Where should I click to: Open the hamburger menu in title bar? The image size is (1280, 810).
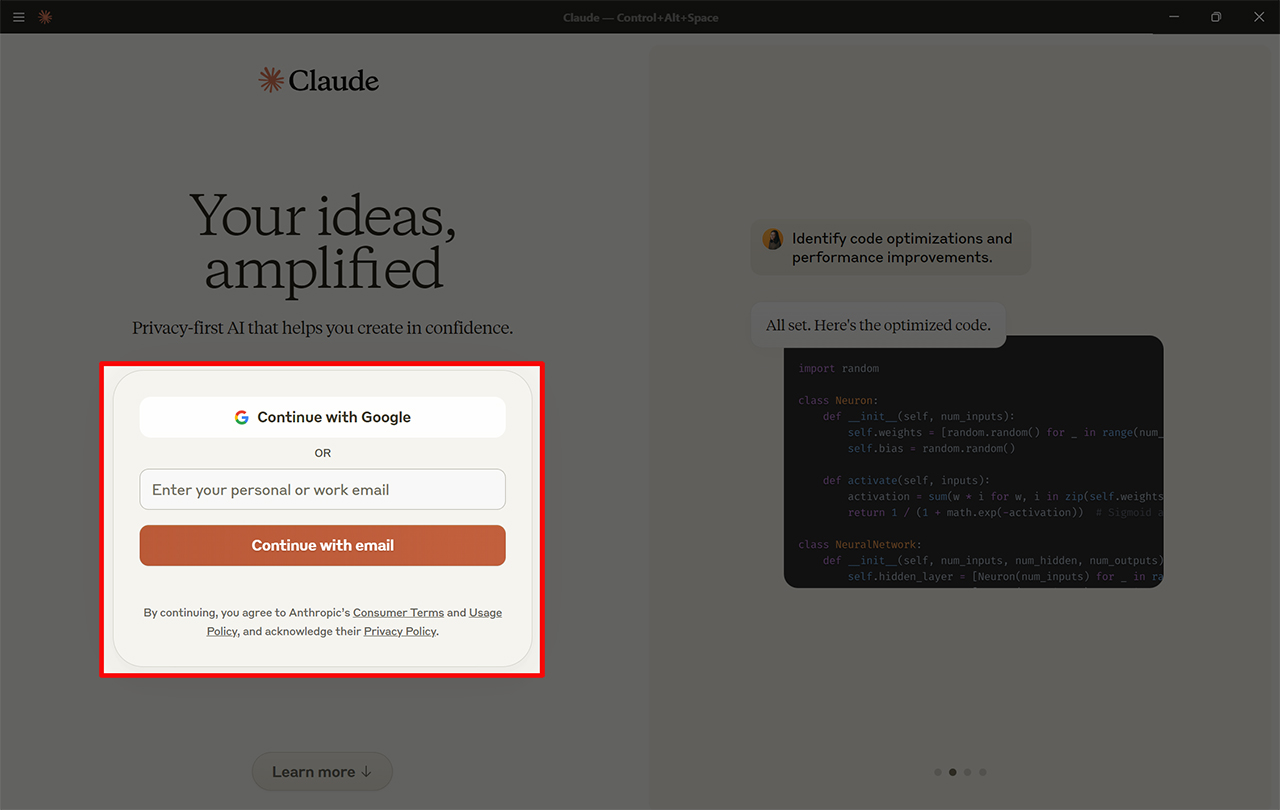point(19,17)
